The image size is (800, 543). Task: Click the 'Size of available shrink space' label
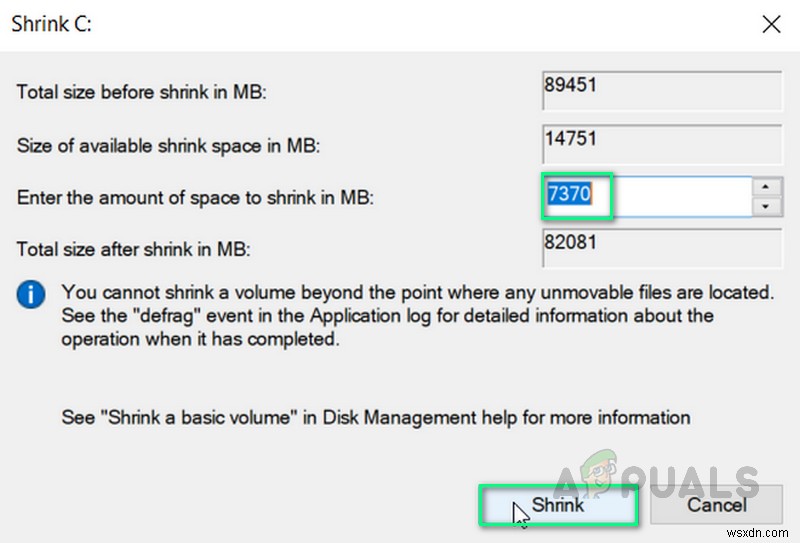(x=168, y=146)
